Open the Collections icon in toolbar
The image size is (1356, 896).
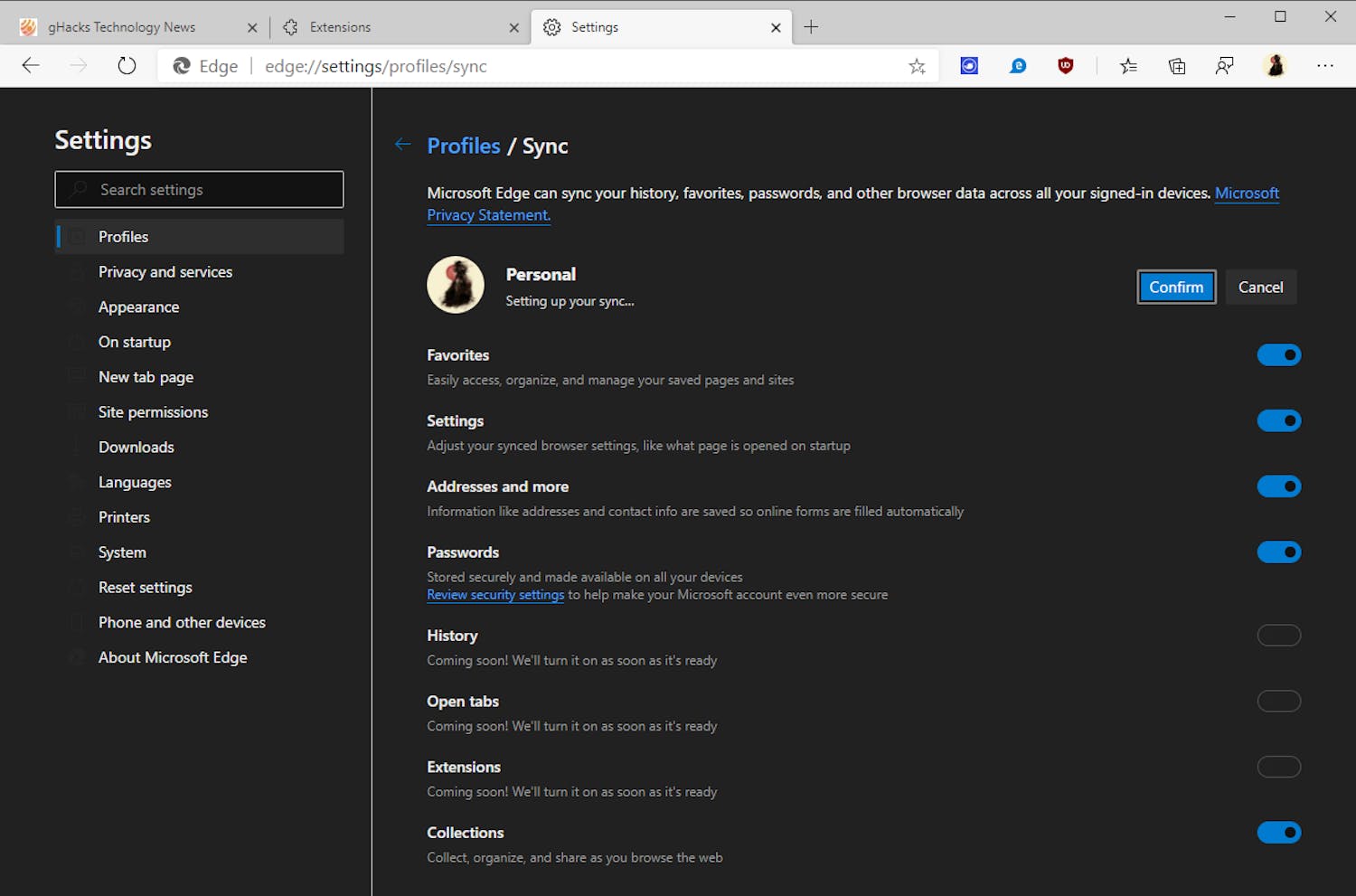coord(1176,65)
